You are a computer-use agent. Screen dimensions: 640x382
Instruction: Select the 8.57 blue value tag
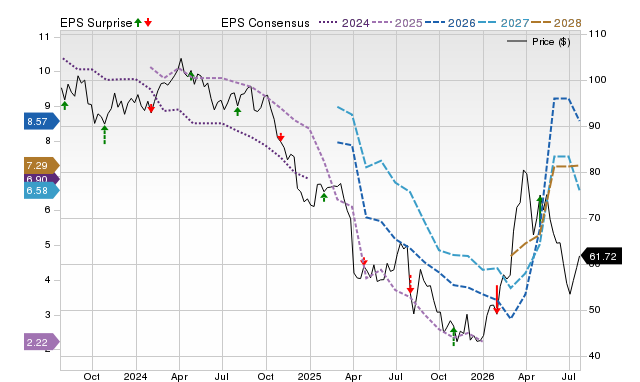coord(42,122)
